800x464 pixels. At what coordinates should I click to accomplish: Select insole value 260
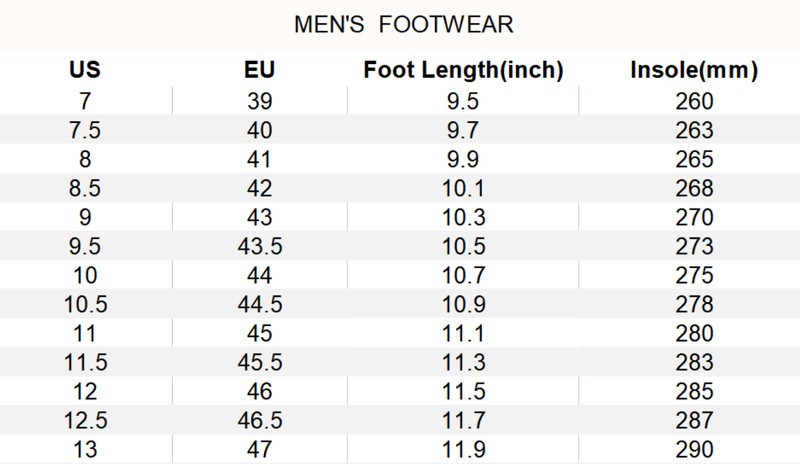(x=694, y=101)
